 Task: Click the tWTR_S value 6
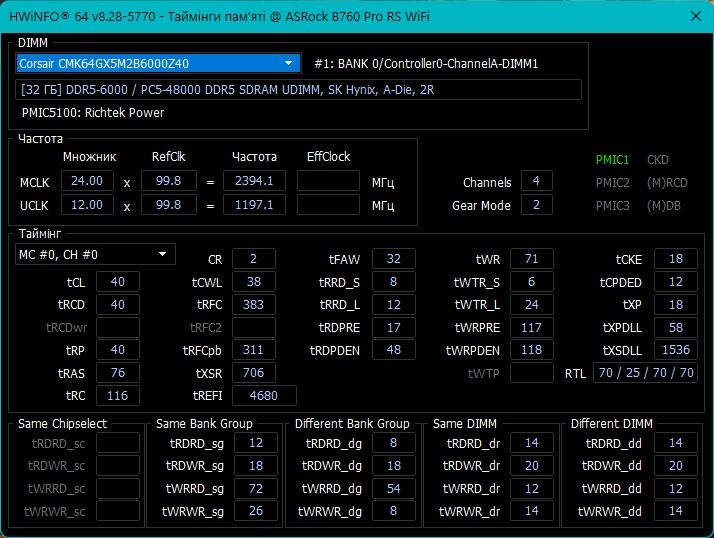click(531, 282)
